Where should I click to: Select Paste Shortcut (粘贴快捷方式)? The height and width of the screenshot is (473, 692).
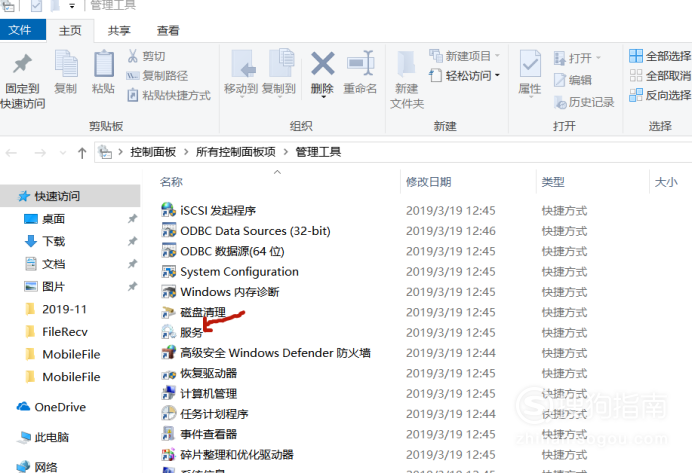point(169,95)
